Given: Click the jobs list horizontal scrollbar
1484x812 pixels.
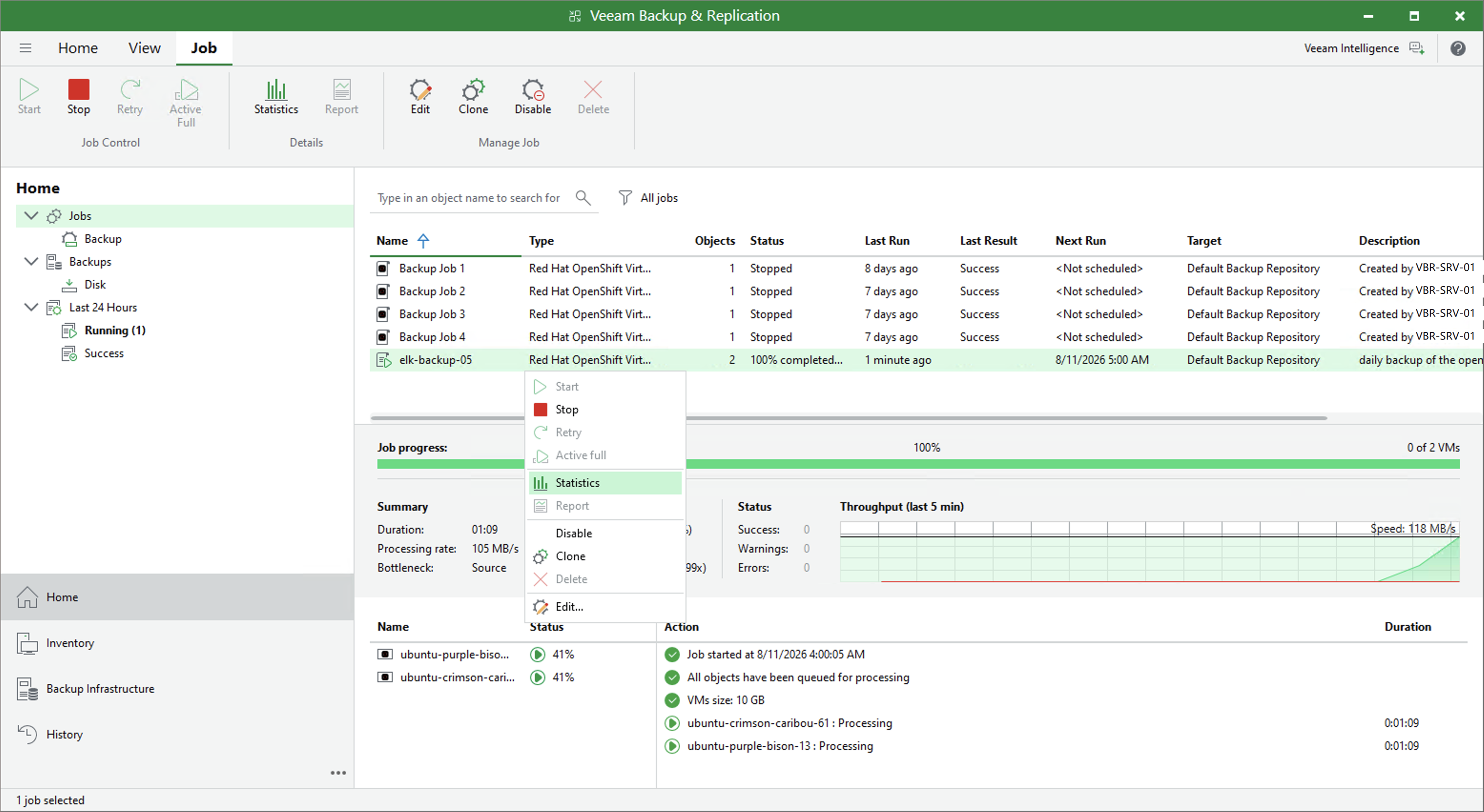Looking at the screenshot, I should coord(848,418).
